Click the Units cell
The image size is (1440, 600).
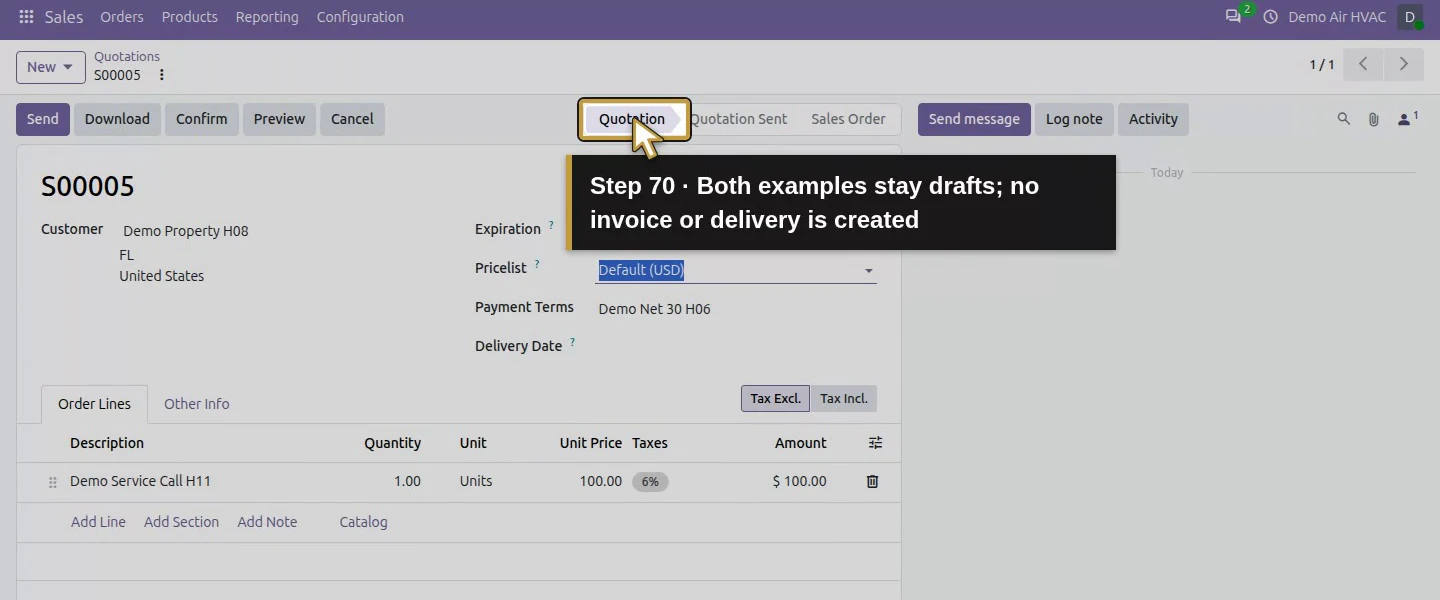pos(476,481)
